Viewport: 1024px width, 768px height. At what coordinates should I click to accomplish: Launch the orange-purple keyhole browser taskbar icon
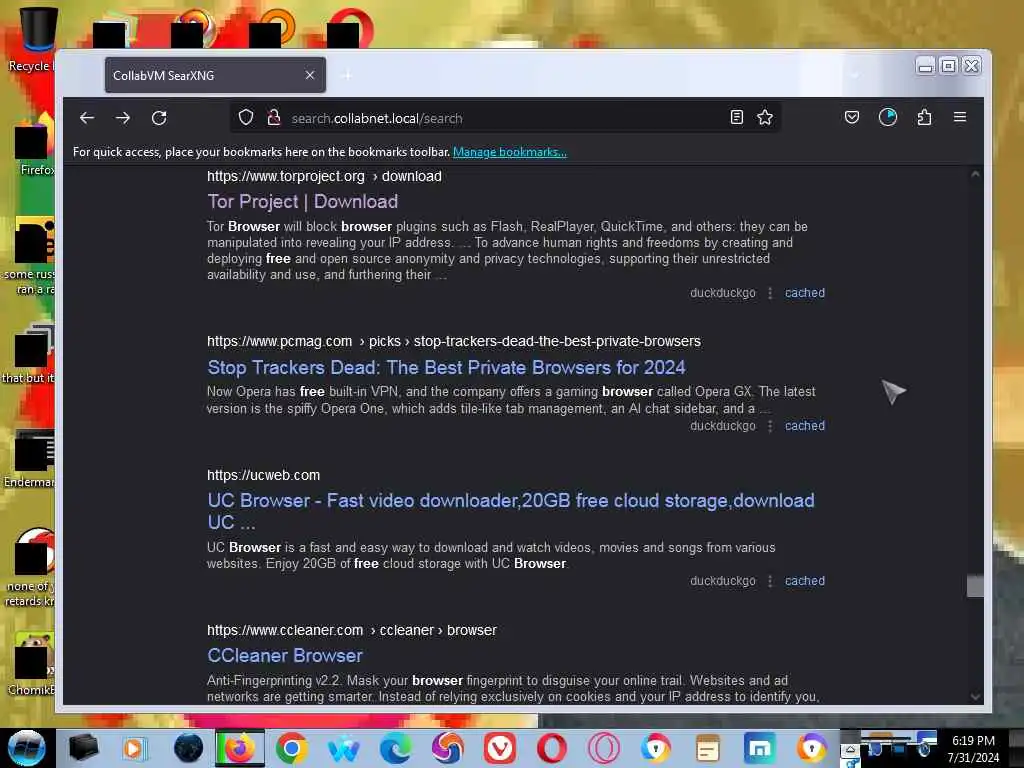[x=812, y=748]
